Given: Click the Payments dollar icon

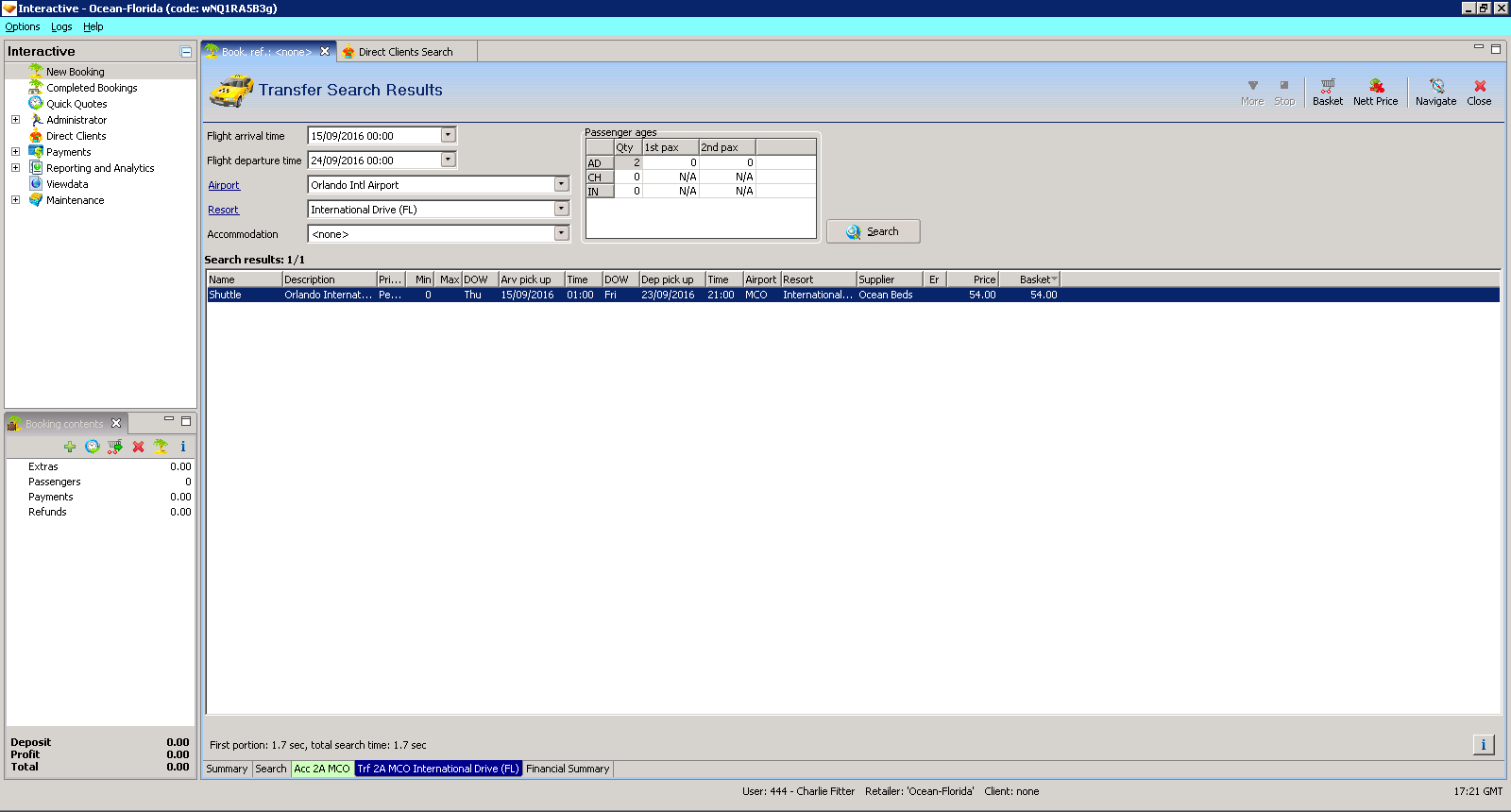Looking at the screenshot, I should pos(36,152).
